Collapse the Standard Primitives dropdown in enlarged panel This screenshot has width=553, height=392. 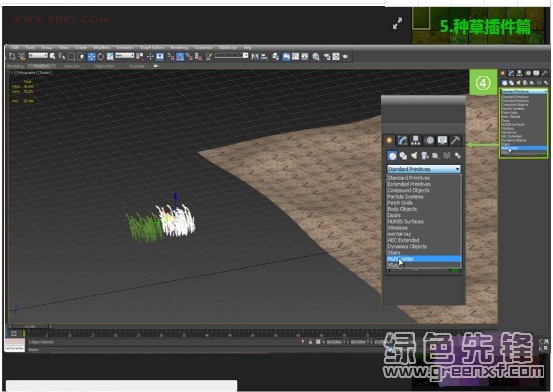424,169
